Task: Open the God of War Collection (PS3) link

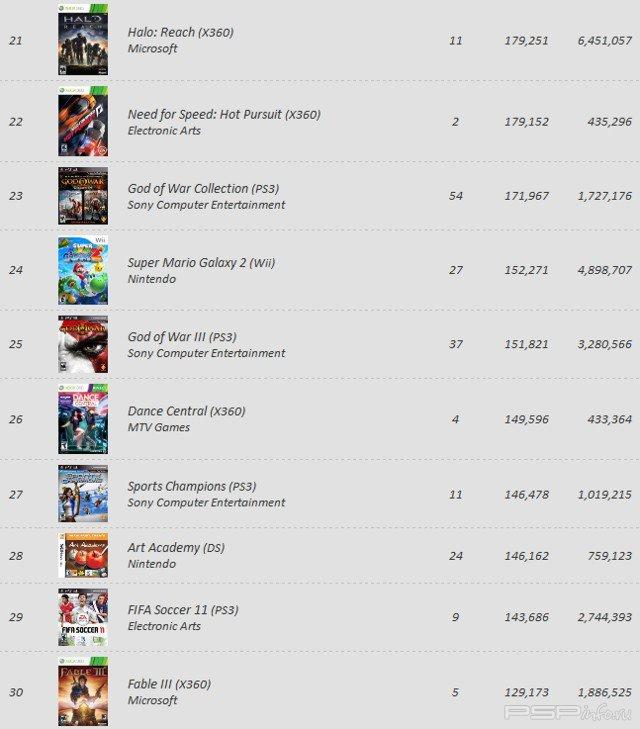Action: (204, 188)
